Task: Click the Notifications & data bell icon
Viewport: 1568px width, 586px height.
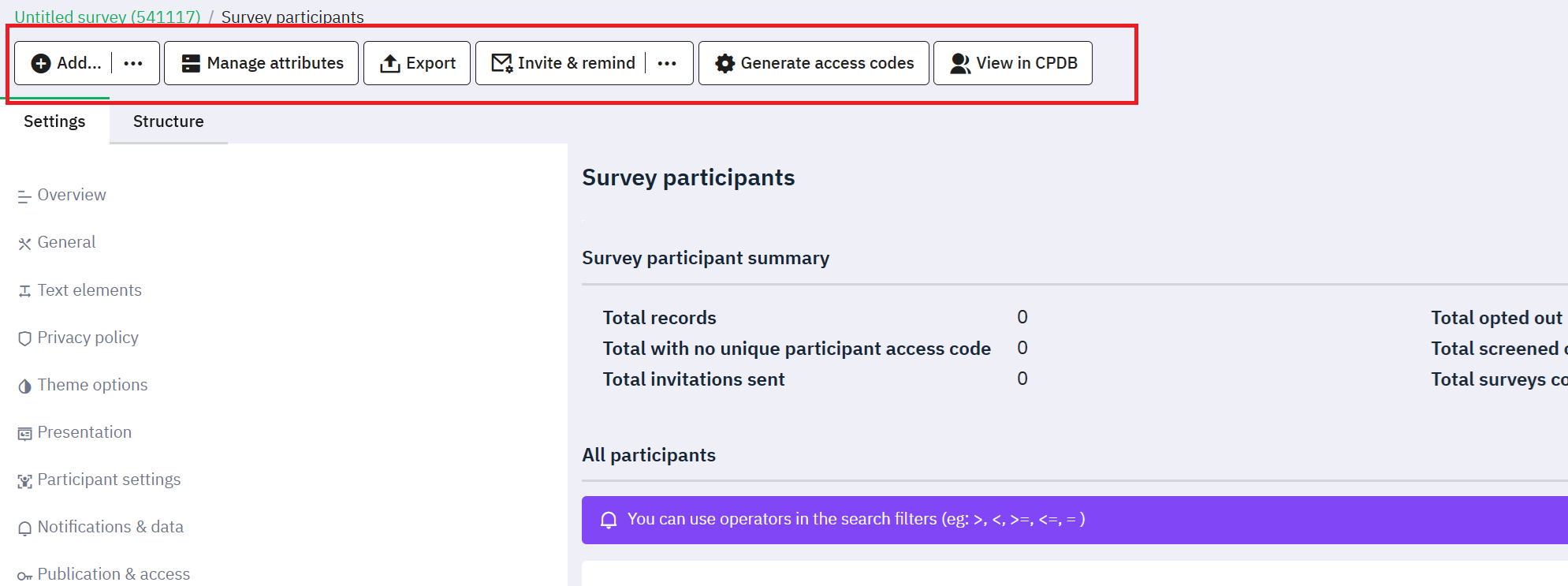Action: point(25,528)
